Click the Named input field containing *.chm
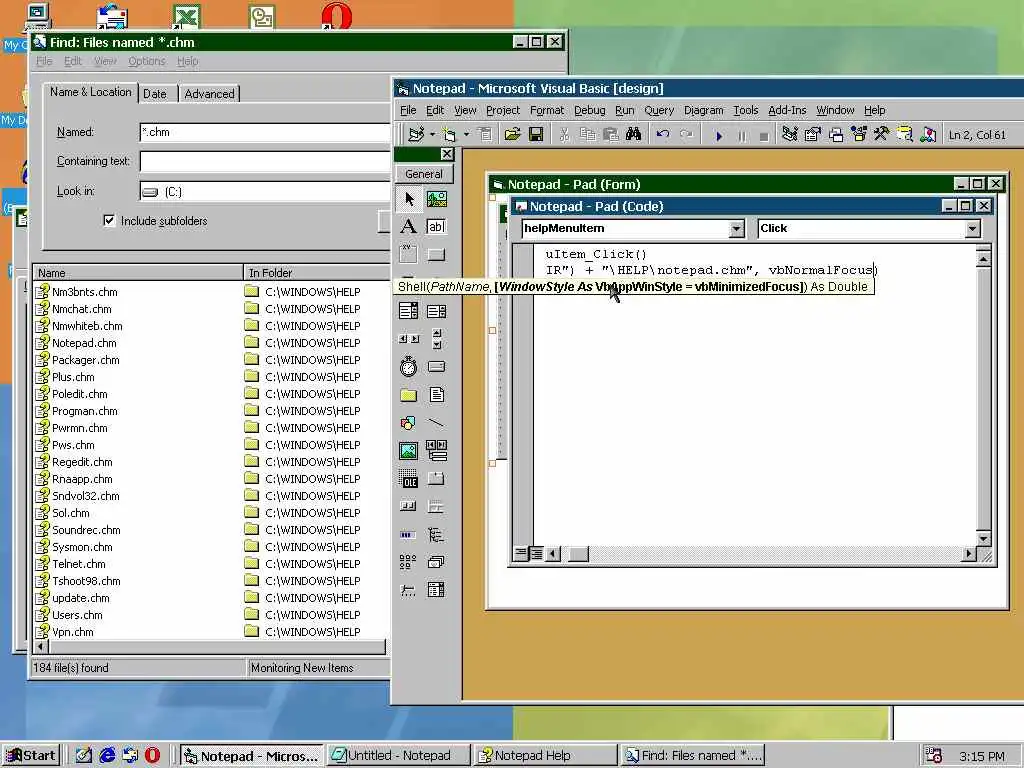1024x768 pixels. (265, 132)
